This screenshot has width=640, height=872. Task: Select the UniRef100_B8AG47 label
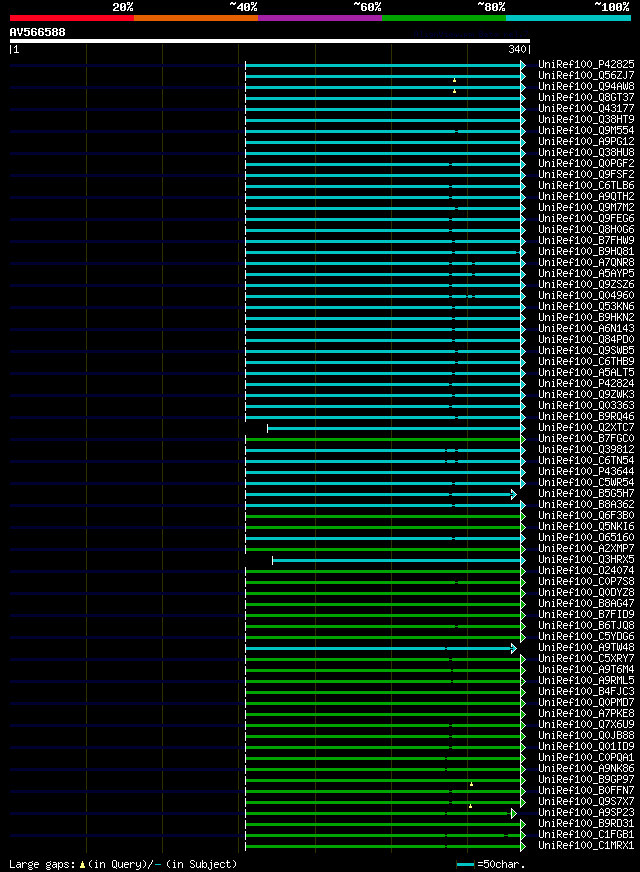point(586,603)
